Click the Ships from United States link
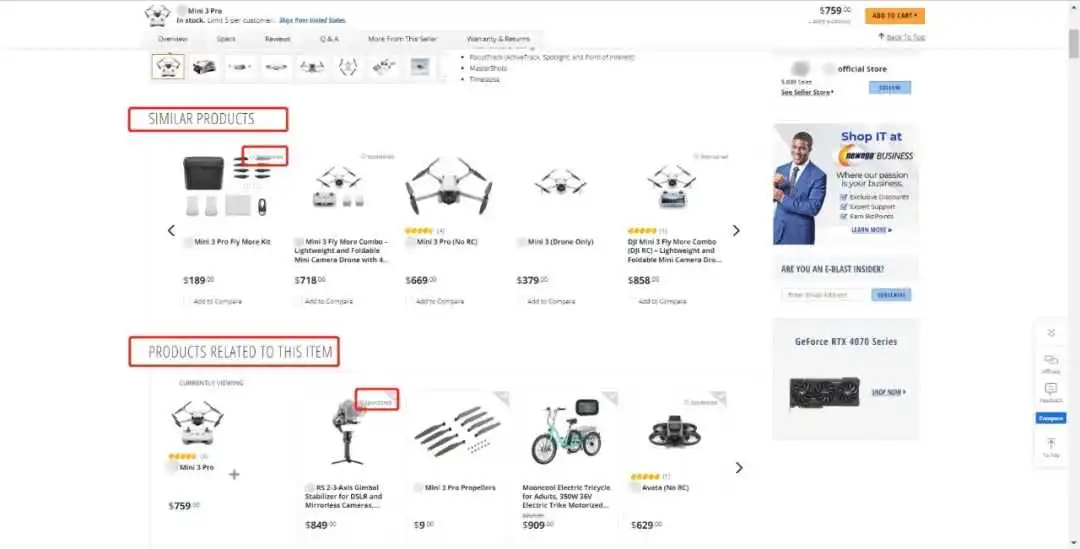1080x549 pixels. coord(312,21)
